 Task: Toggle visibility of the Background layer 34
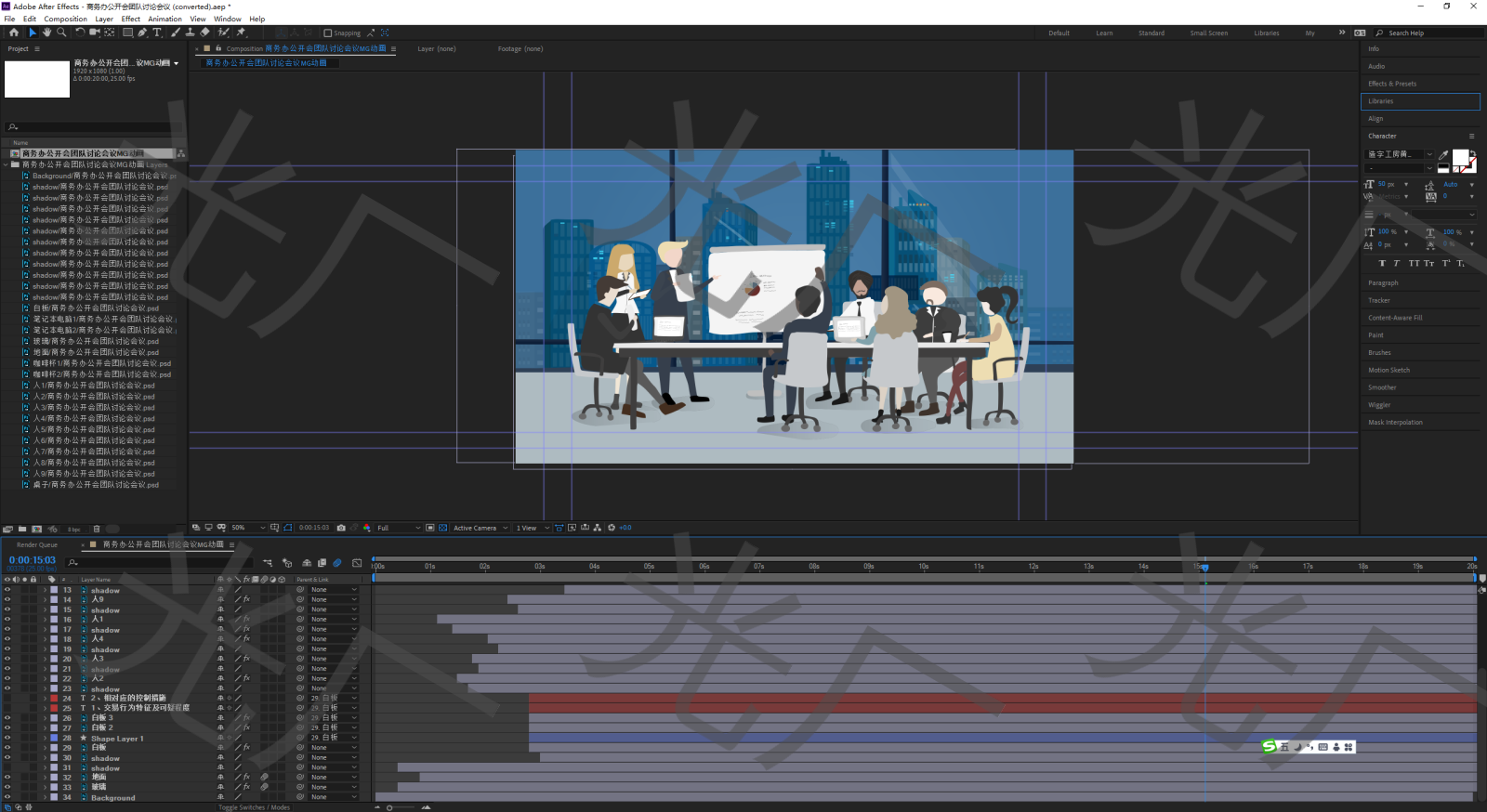click(7, 797)
